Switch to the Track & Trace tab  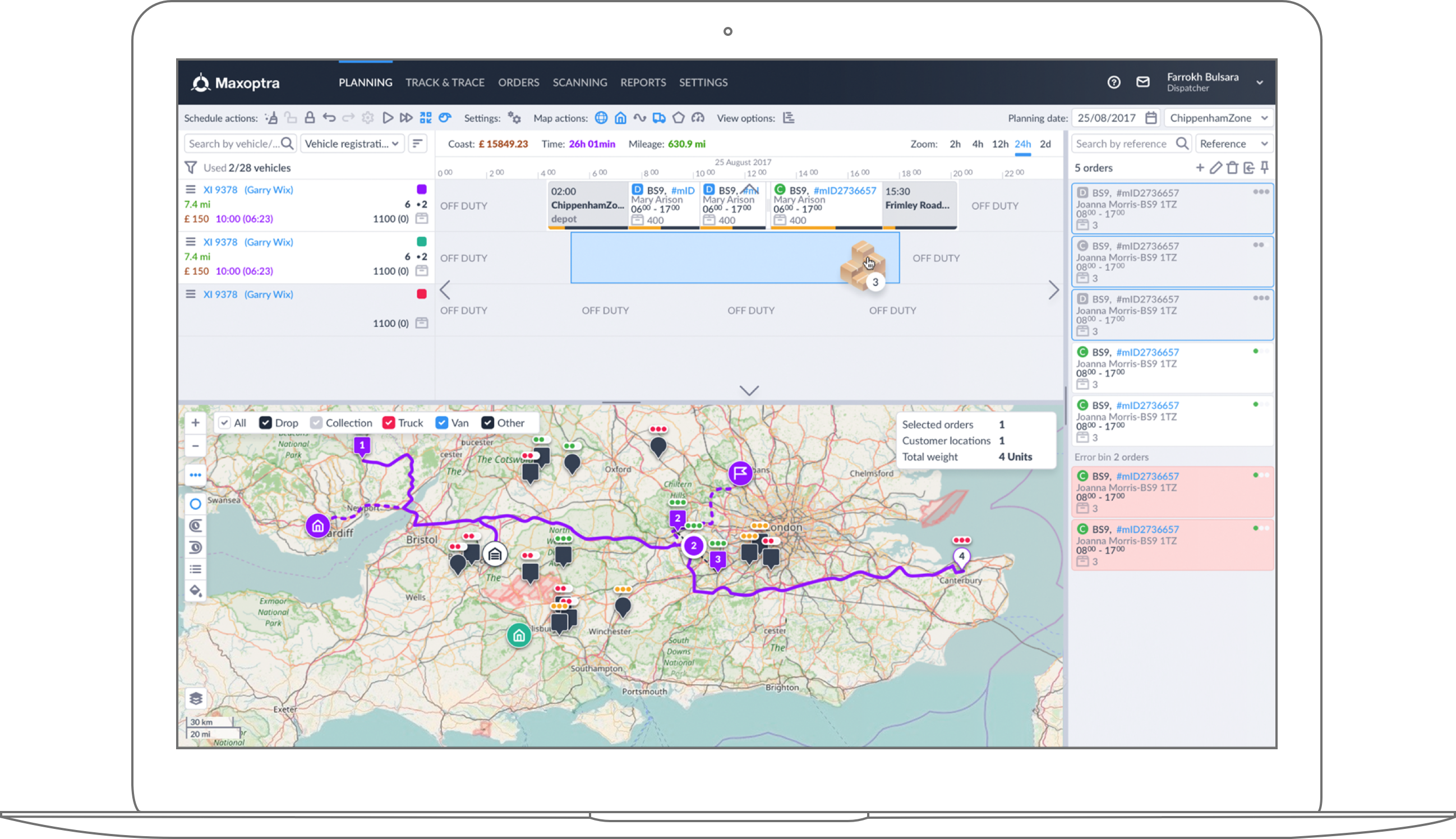coord(445,82)
